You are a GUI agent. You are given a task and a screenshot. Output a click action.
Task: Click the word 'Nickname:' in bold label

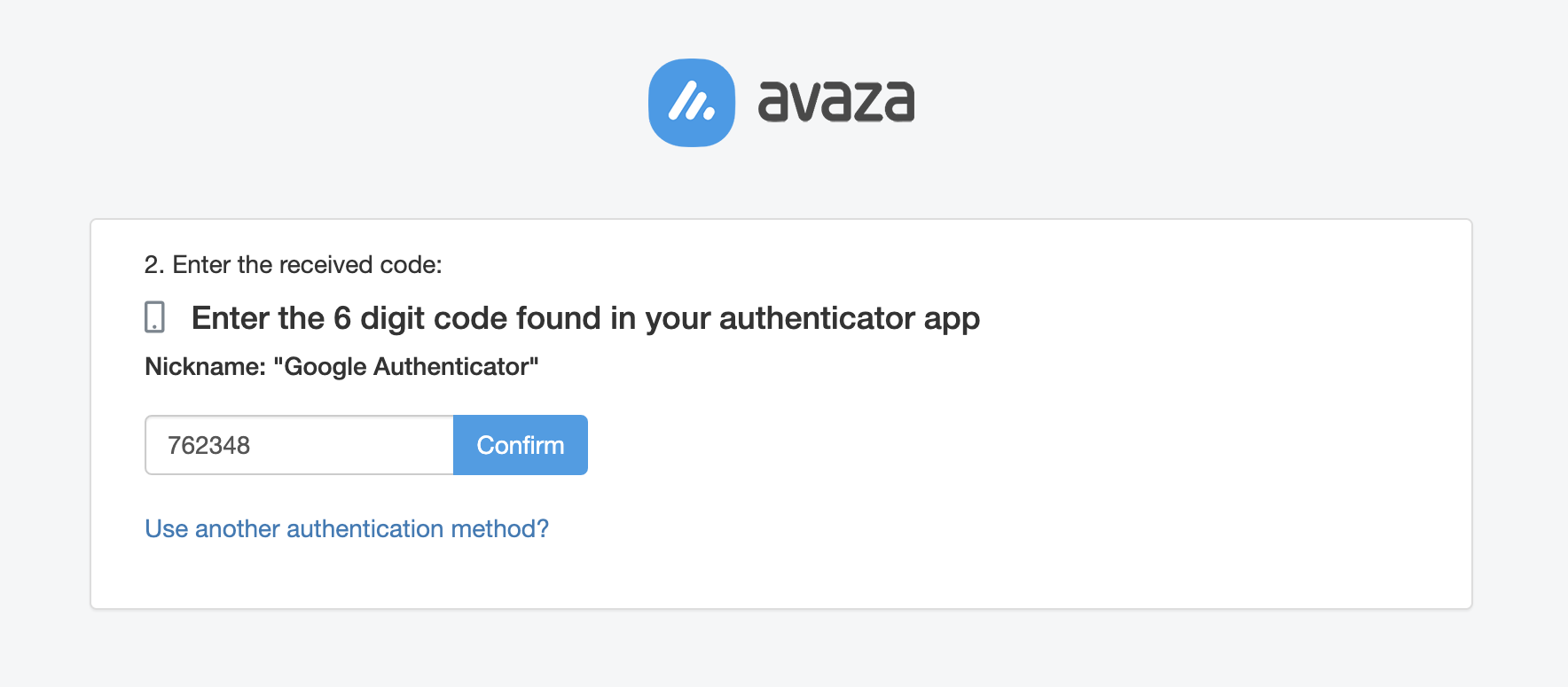(206, 366)
